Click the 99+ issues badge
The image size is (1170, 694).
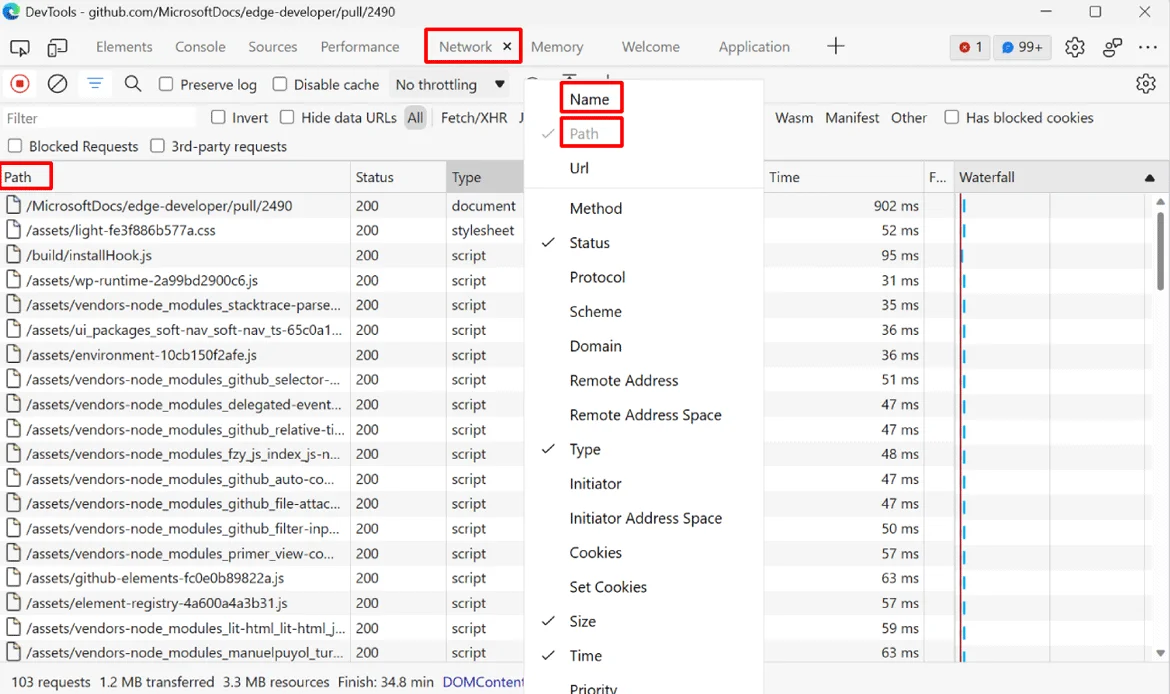coord(1022,47)
